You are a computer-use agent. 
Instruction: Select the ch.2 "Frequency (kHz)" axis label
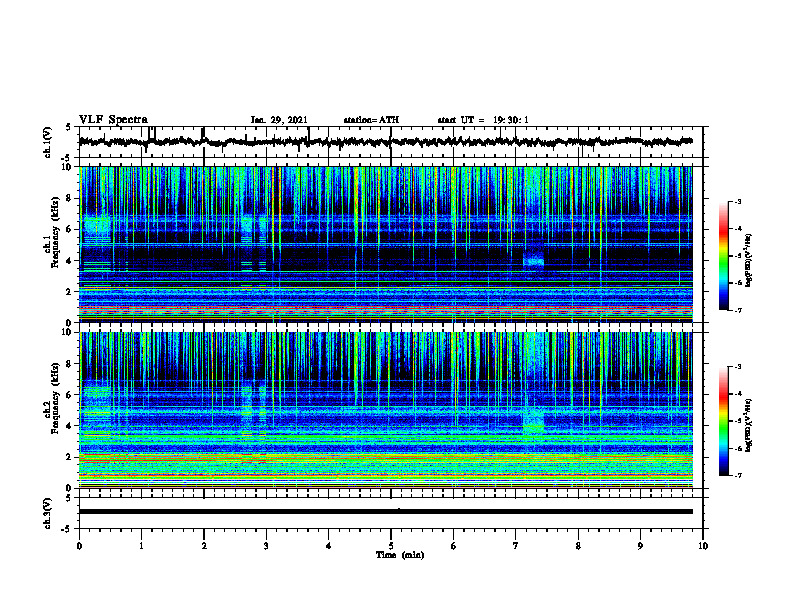pos(55,398)
